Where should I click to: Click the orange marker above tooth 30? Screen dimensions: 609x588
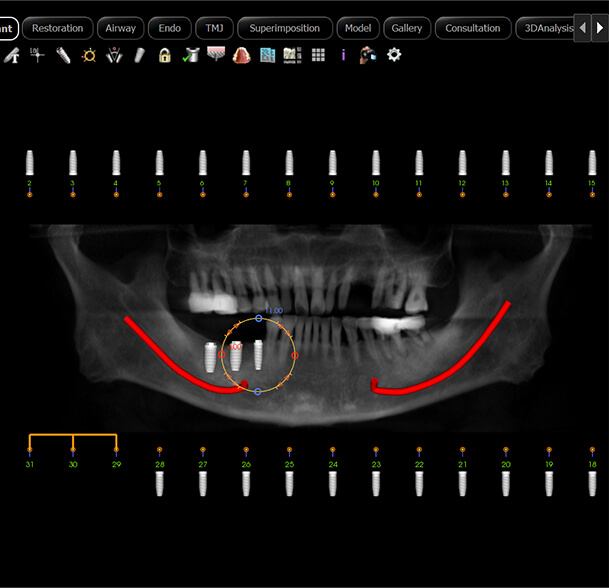(x=73, y=451)
